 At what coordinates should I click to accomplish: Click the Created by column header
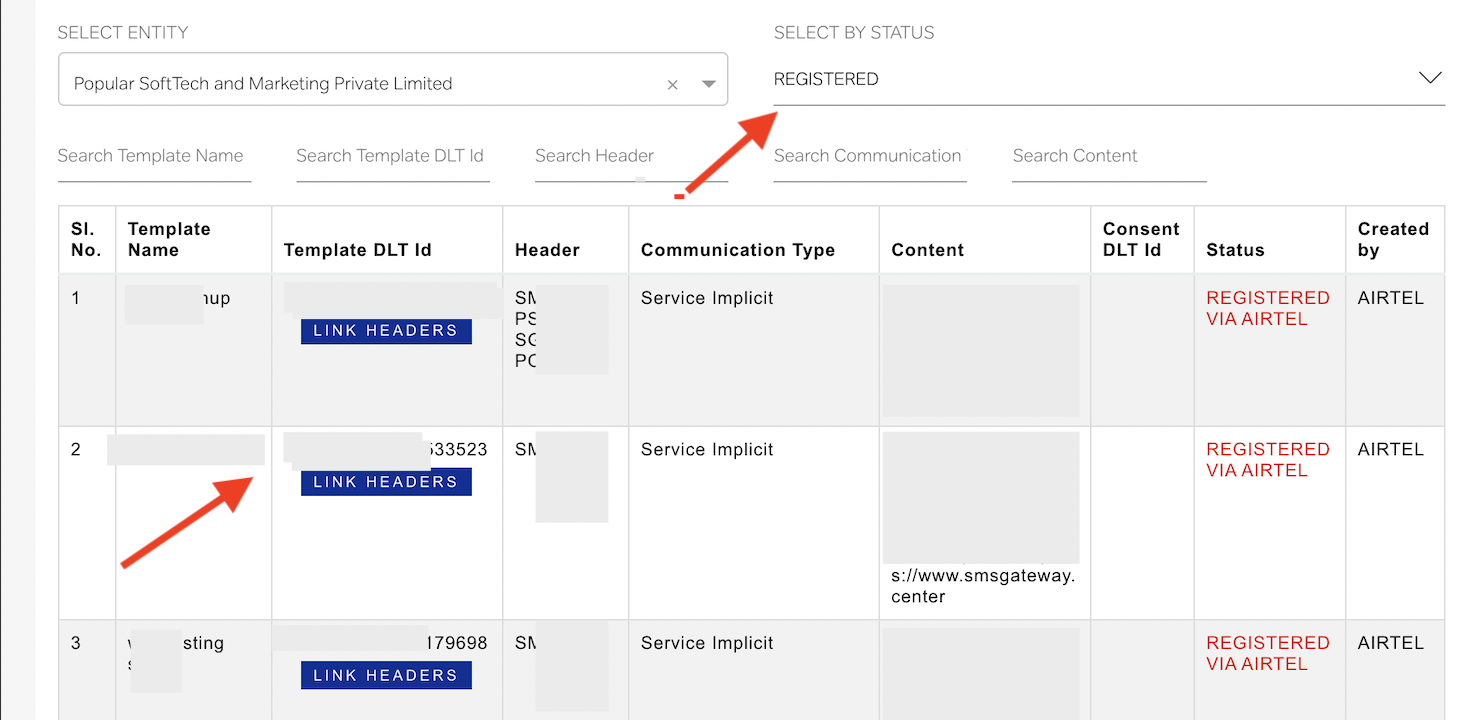click(1393, 239)
